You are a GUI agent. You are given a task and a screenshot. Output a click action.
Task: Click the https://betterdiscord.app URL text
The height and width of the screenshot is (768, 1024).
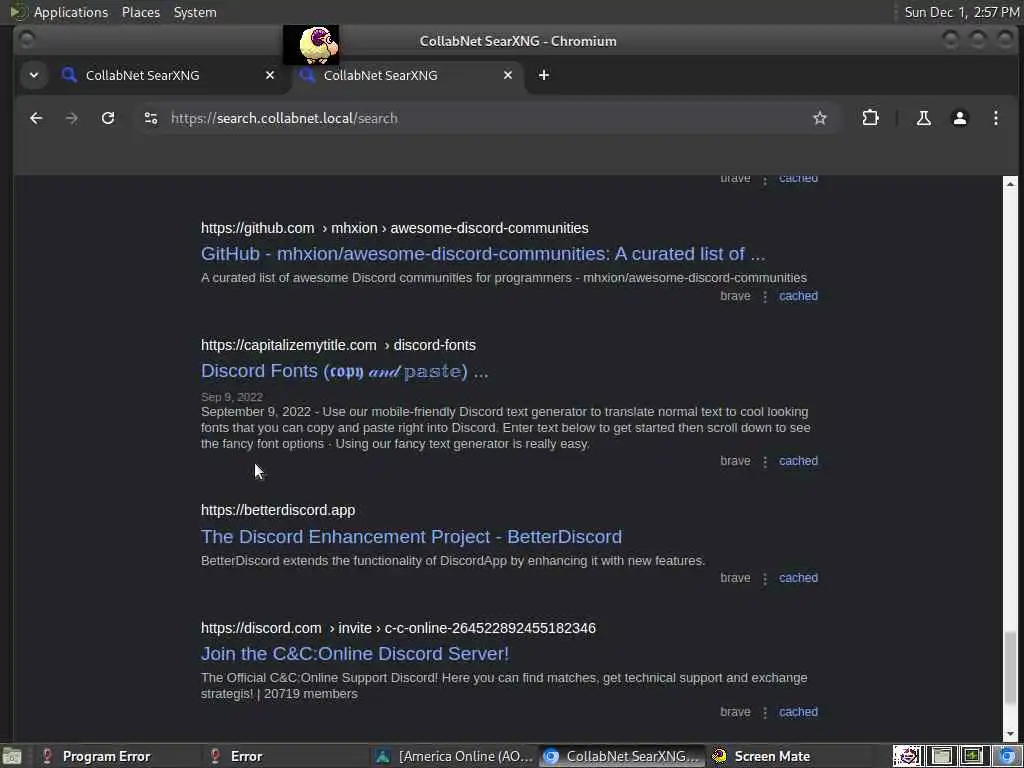pos(278,510)
